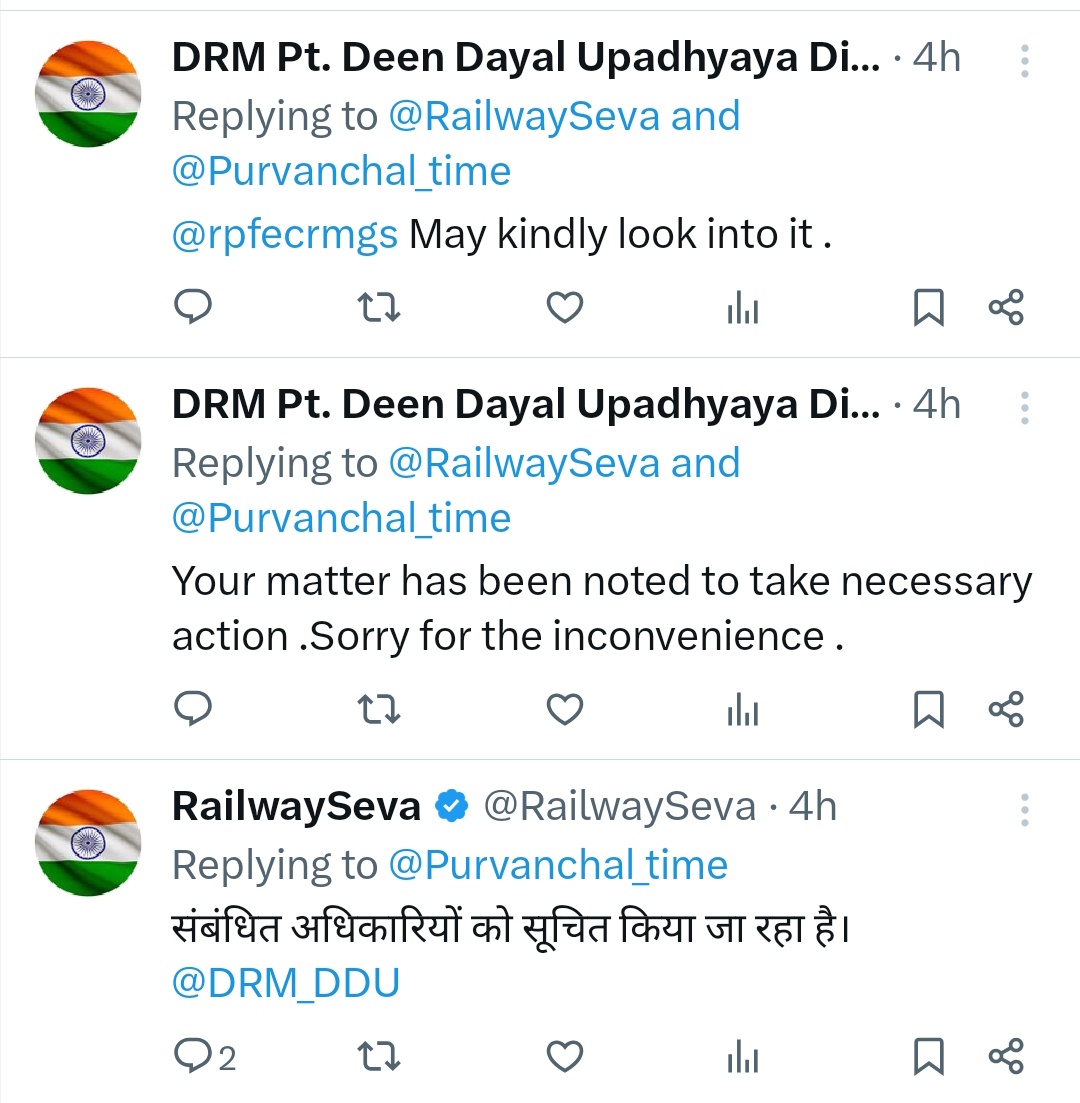Reply to the 'Sorry for the inconvenience' tweet

click(193, 709)
